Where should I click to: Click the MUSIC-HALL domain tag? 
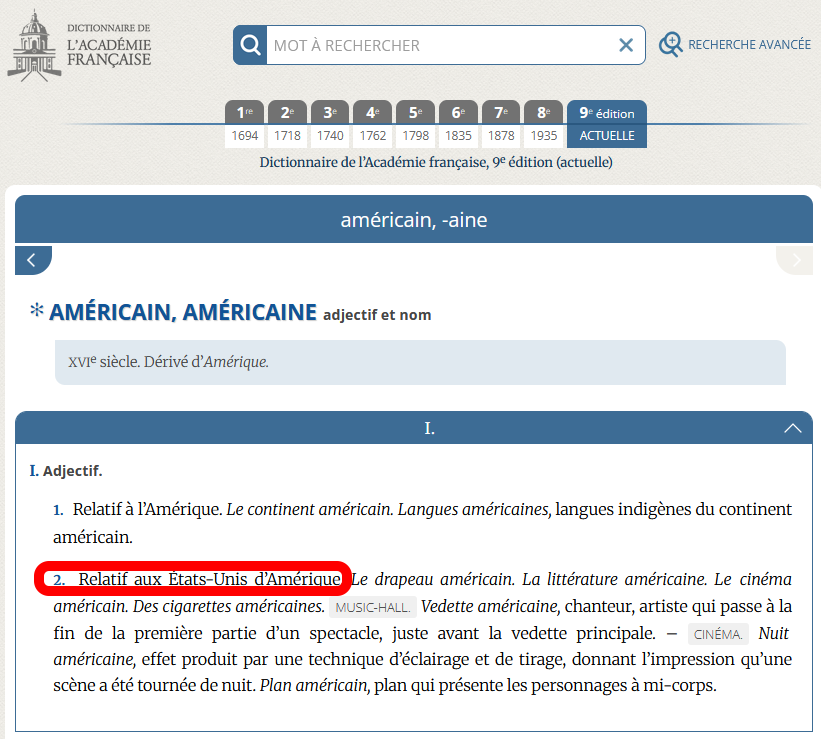(373, 608)
